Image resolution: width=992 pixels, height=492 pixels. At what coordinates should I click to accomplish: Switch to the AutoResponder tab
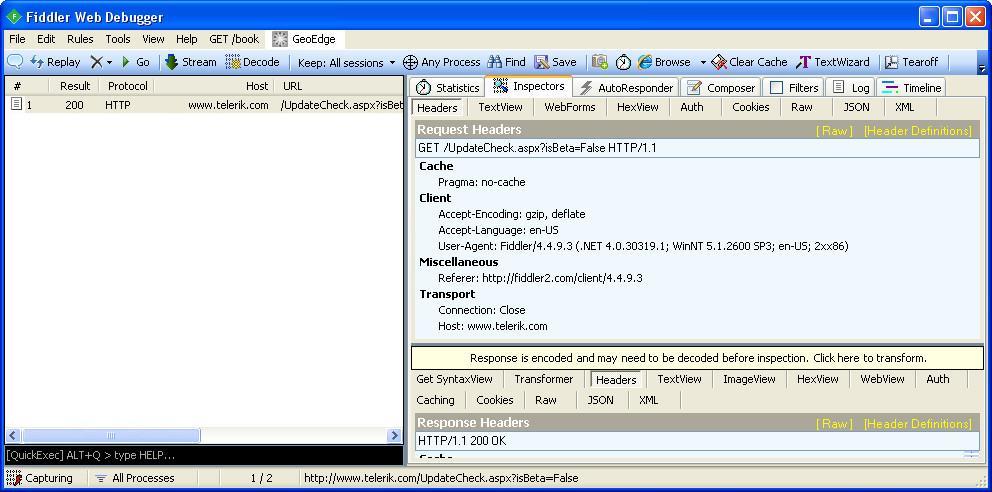626,88
